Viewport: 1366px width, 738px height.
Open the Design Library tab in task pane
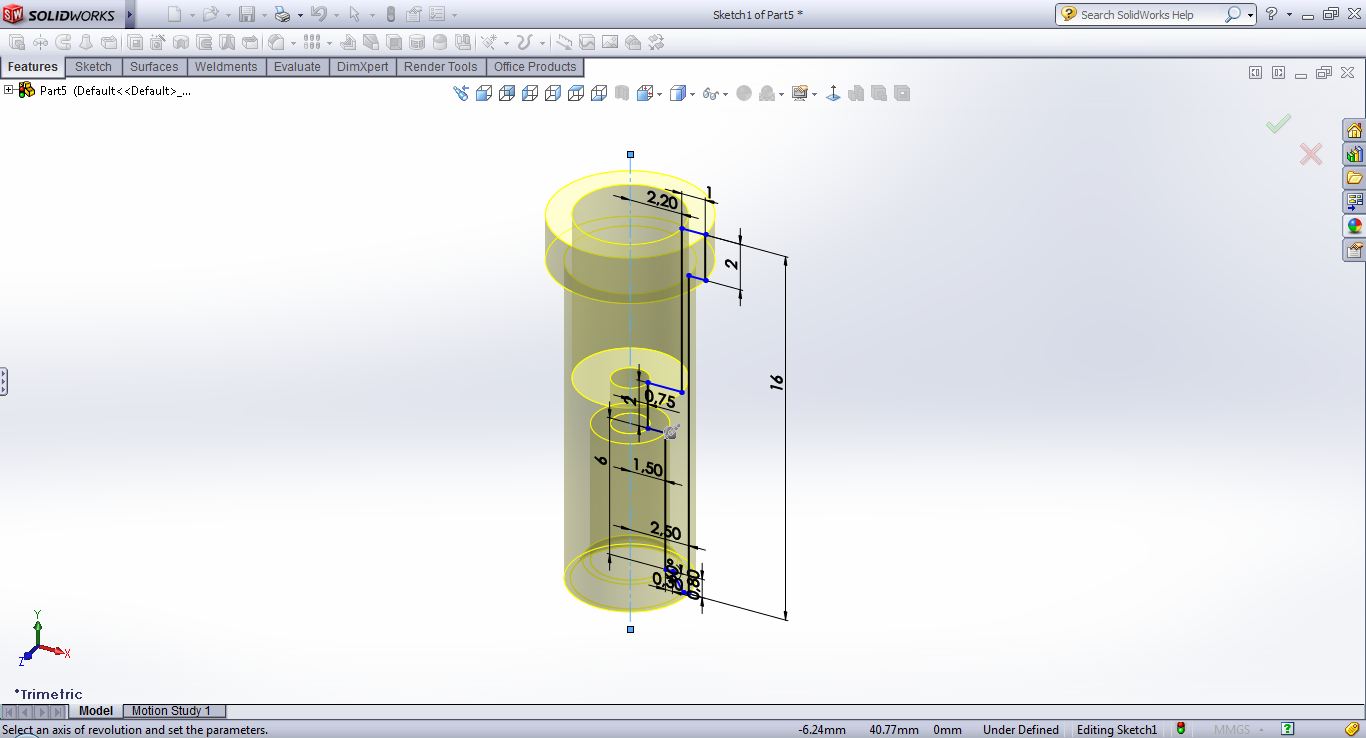pyautogui.click(x=1354, y=155)
